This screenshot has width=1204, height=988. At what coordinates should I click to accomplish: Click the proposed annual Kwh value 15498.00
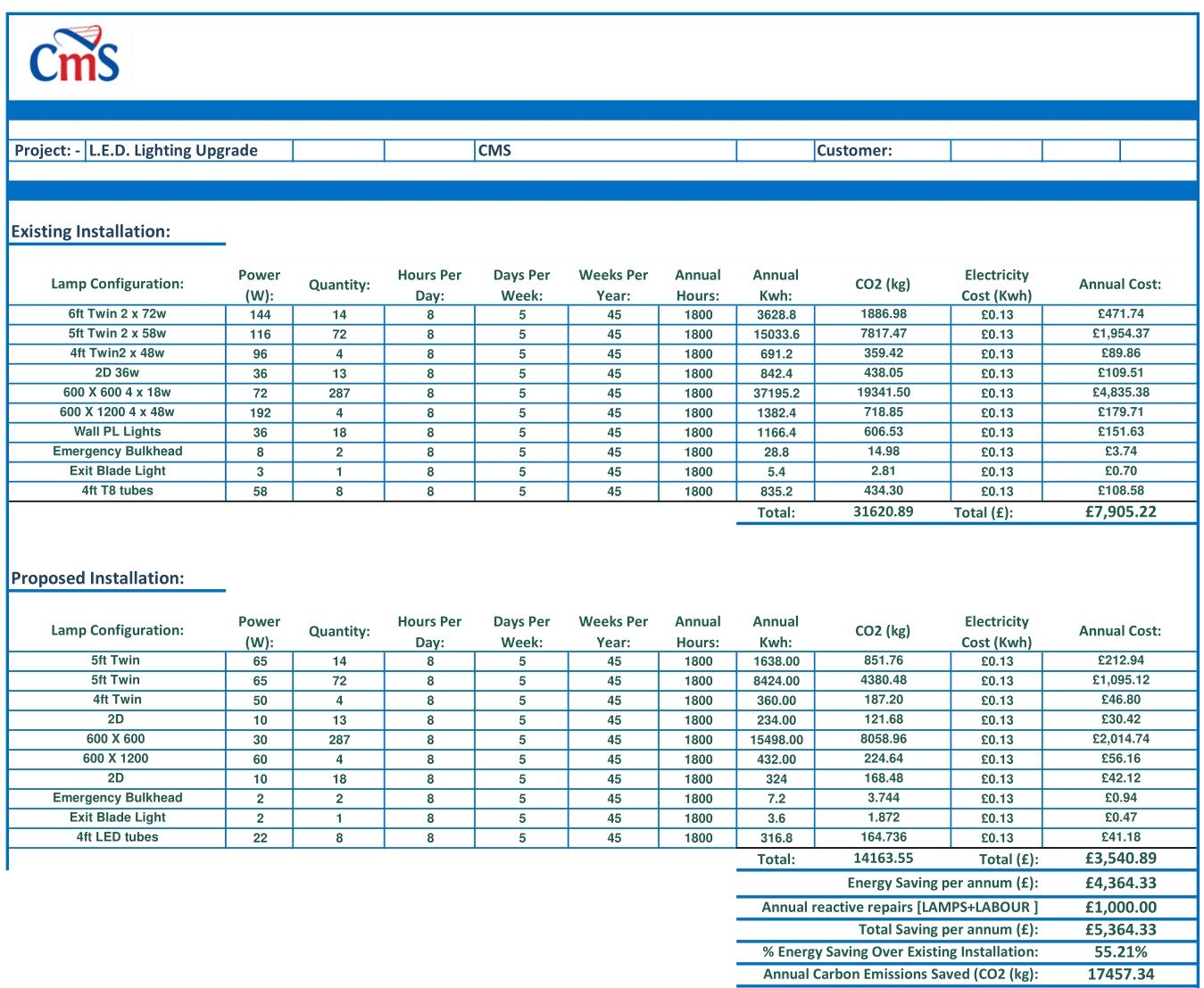point(776,740)
